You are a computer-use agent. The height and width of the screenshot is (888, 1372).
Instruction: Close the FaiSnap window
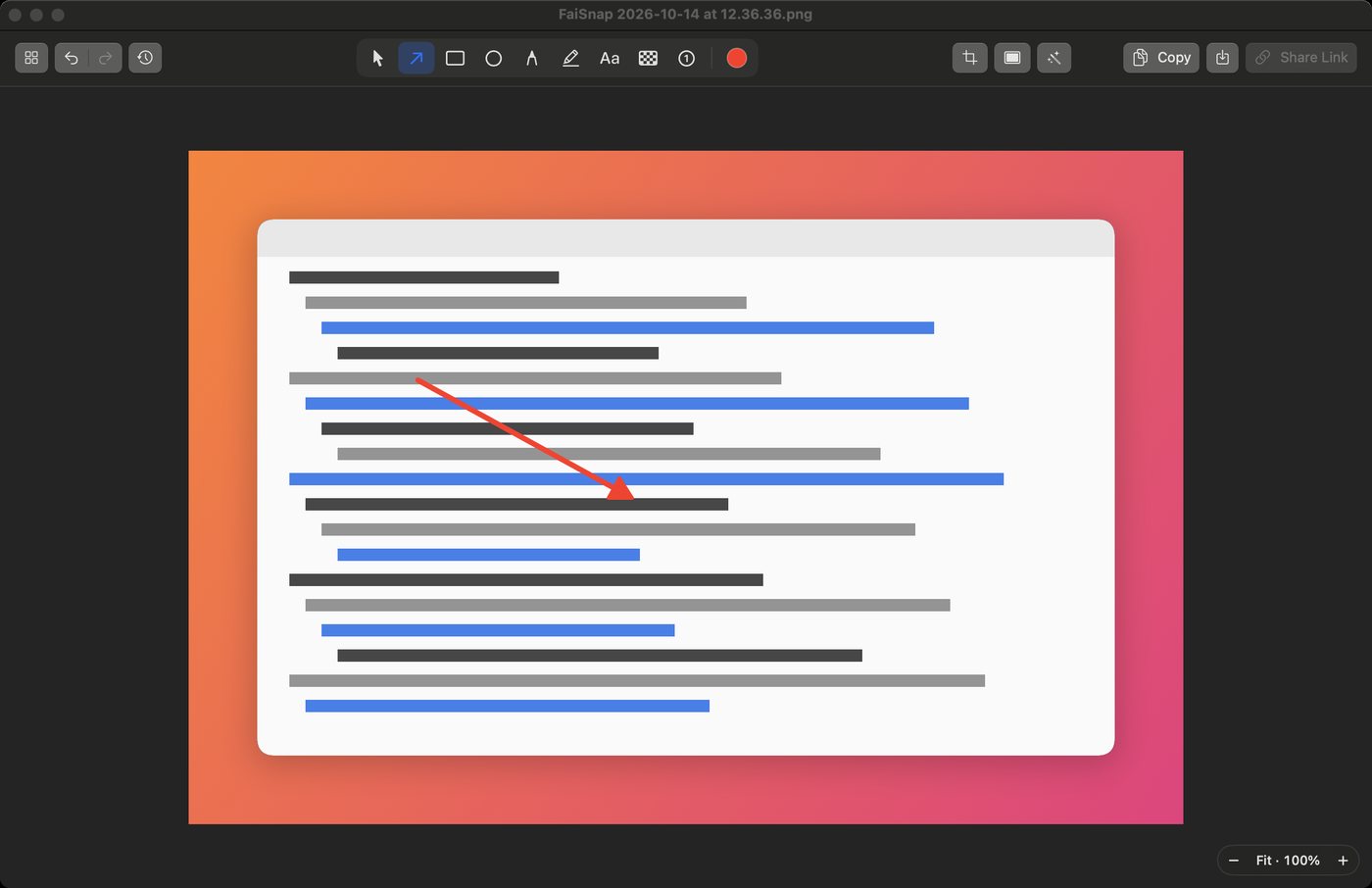click(15, 15)
